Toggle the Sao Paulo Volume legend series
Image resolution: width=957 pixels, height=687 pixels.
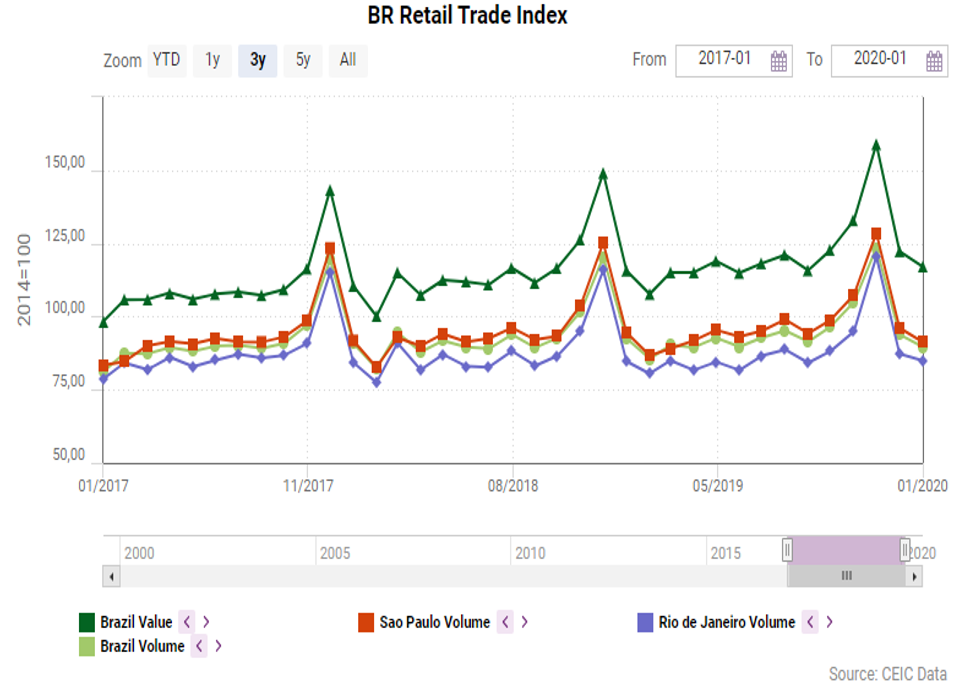(x=435, y=622)
